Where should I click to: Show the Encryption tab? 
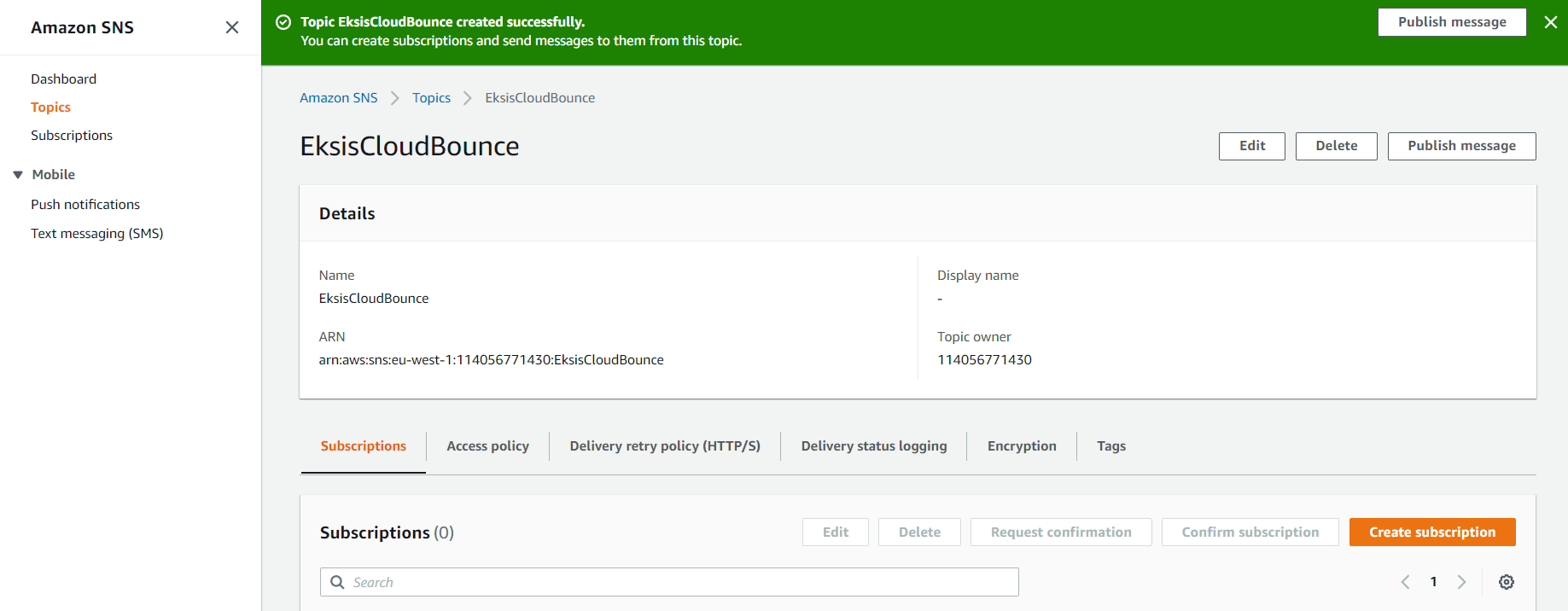tap(1021, 446)
